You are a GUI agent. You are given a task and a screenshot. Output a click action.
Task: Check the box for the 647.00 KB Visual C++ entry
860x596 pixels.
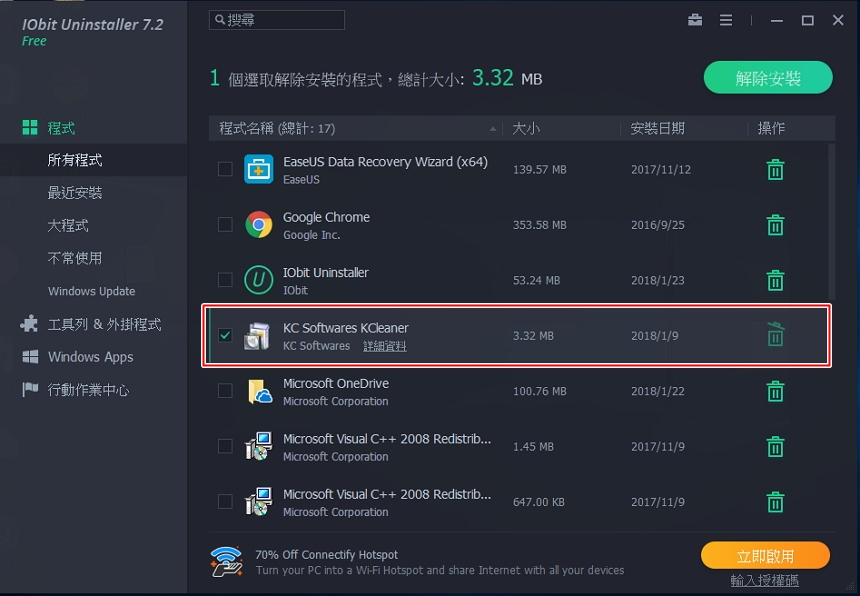225,501
